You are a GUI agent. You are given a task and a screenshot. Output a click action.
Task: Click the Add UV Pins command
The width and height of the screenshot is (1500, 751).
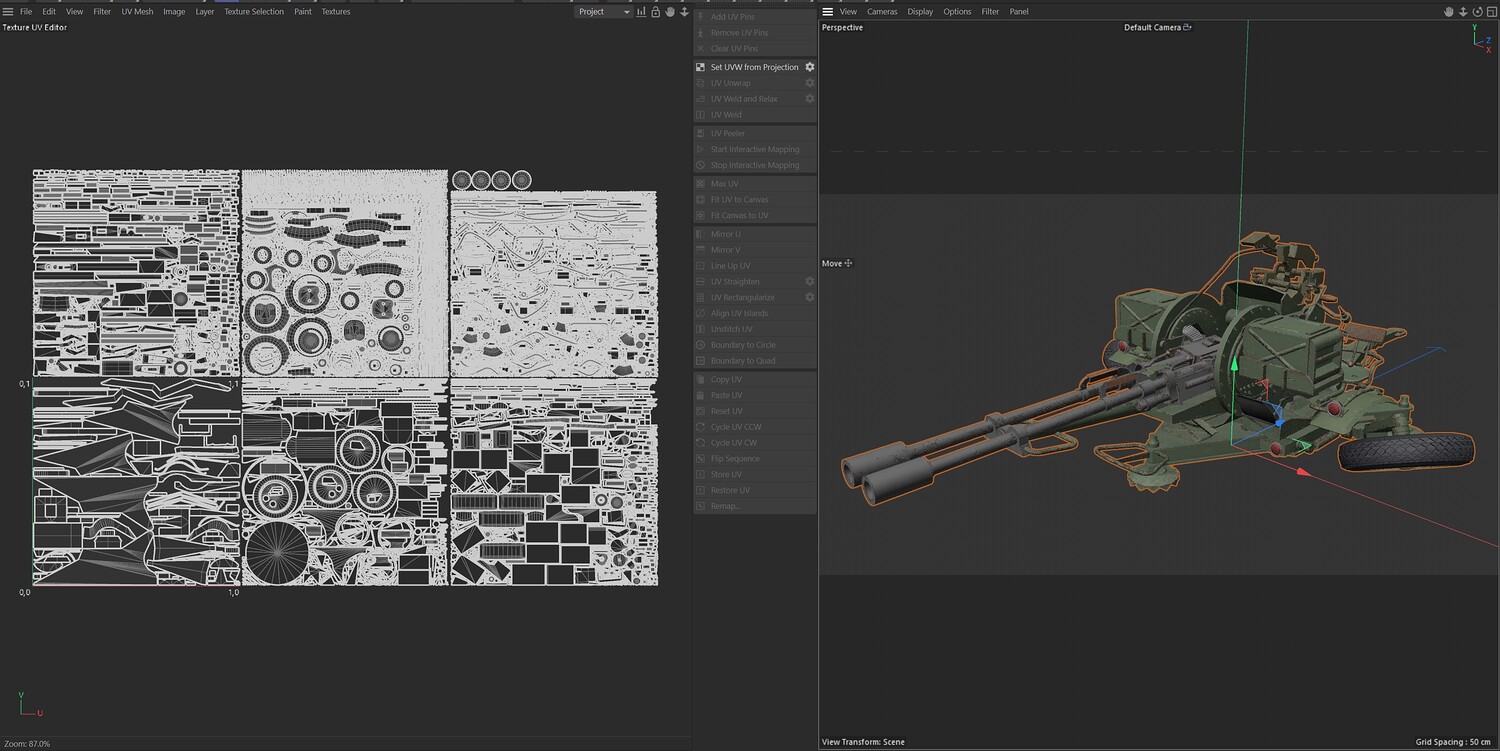click(755, 17)
